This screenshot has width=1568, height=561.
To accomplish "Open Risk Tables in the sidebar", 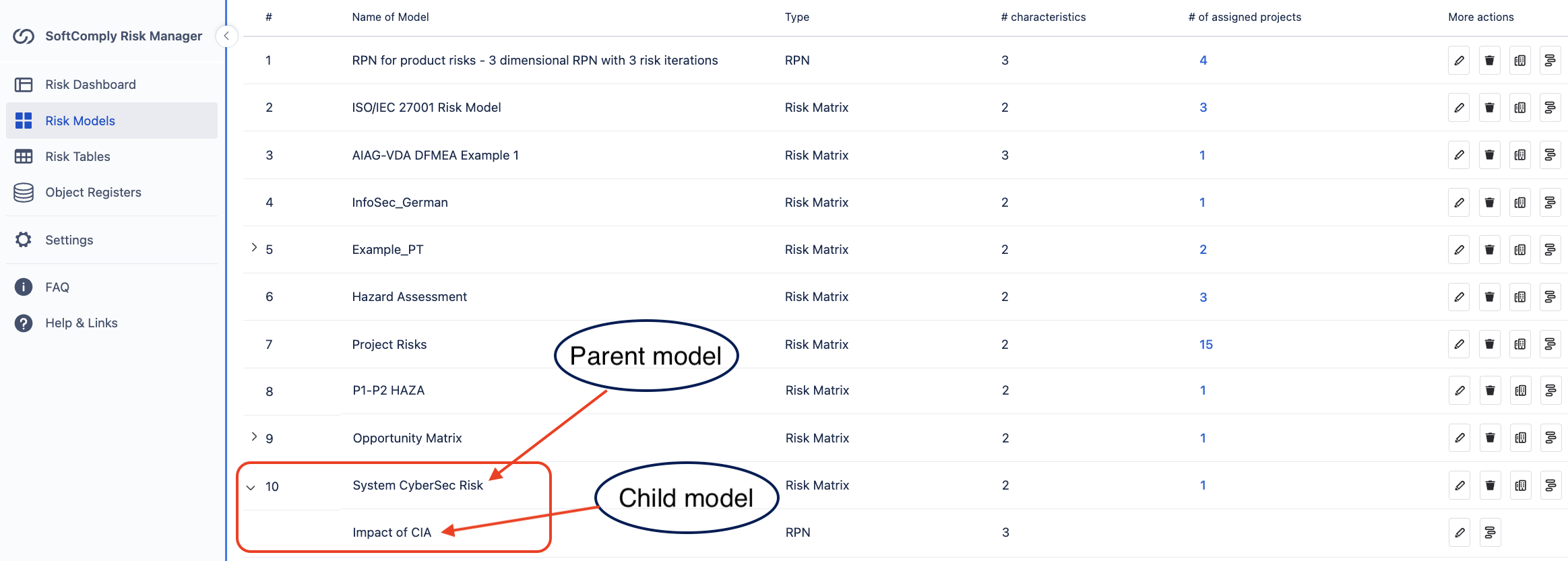I will 77,156.
